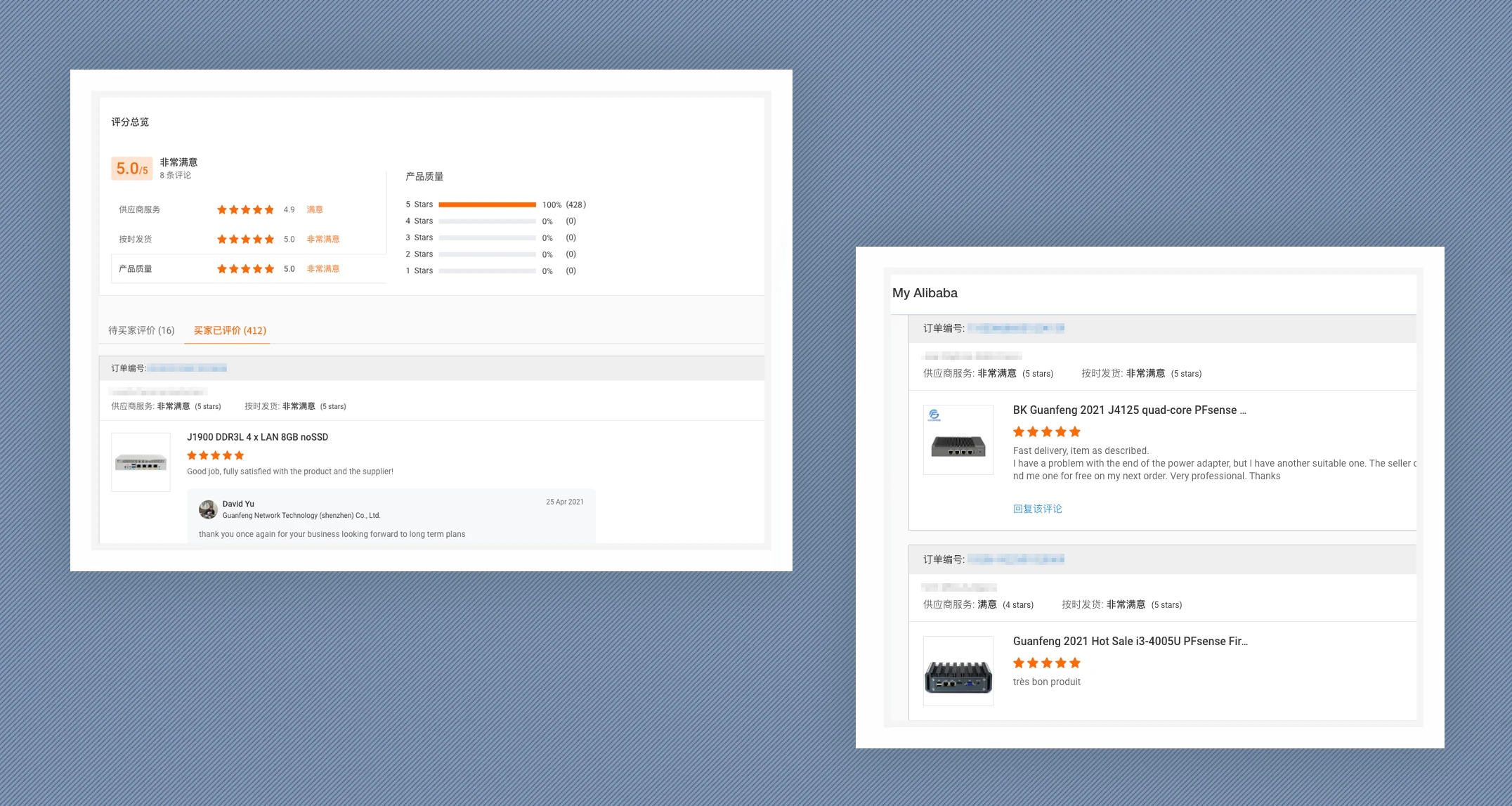Click the J1900 rackmount product thumbnail
1512x806 pixels.
pos(141,462)
